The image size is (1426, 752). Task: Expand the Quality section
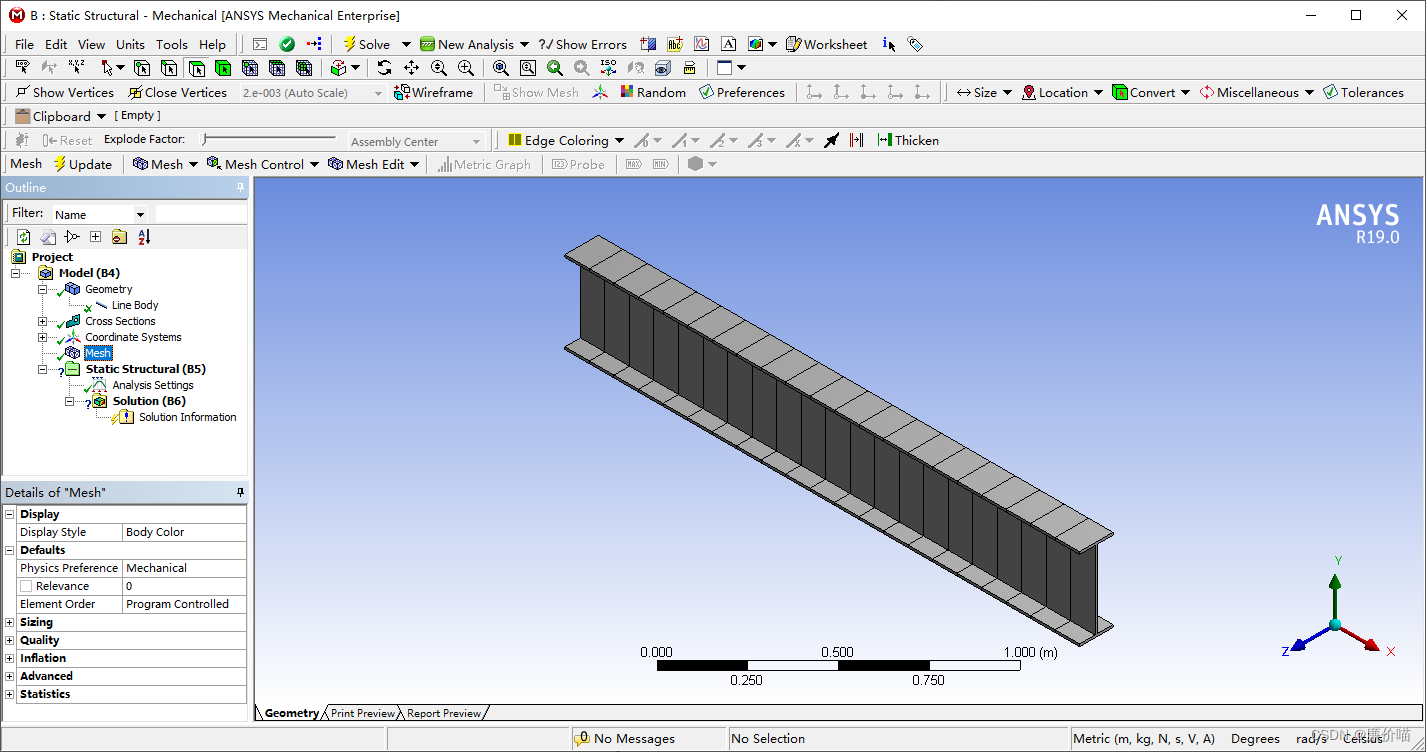click(x=10, y=640)
